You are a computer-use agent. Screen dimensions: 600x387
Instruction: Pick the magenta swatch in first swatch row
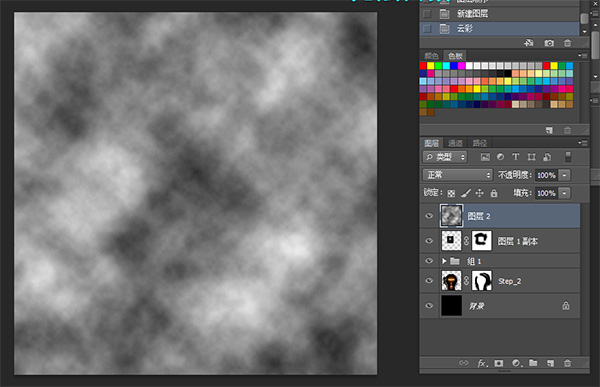(x=461, y=66)
